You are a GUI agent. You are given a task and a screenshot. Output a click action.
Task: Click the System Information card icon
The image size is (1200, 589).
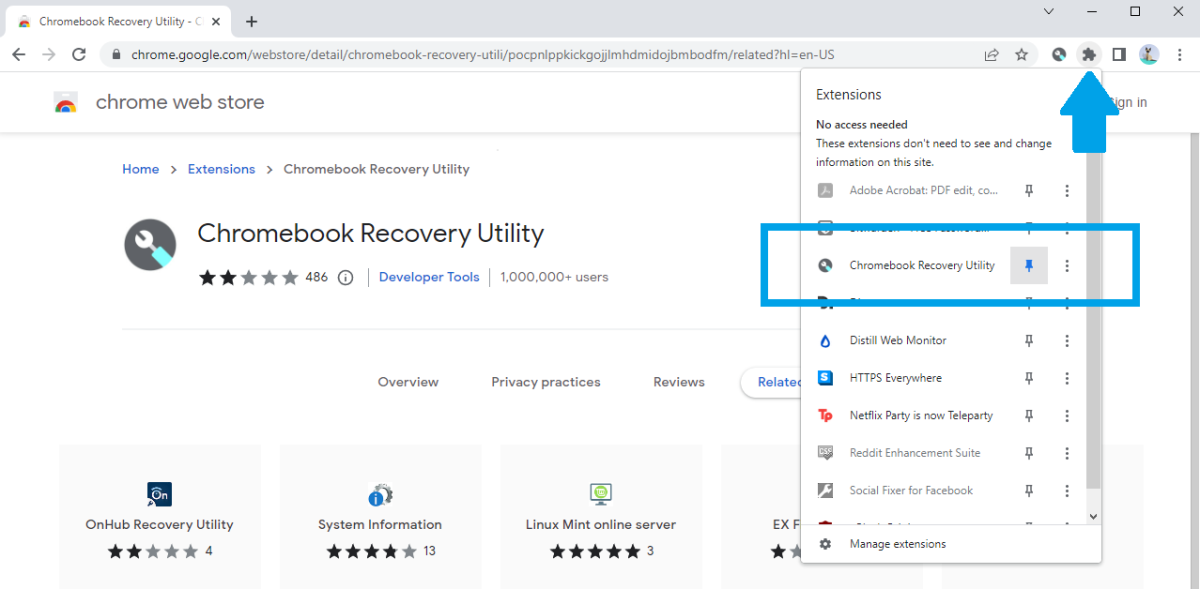[x=380, y=494]
